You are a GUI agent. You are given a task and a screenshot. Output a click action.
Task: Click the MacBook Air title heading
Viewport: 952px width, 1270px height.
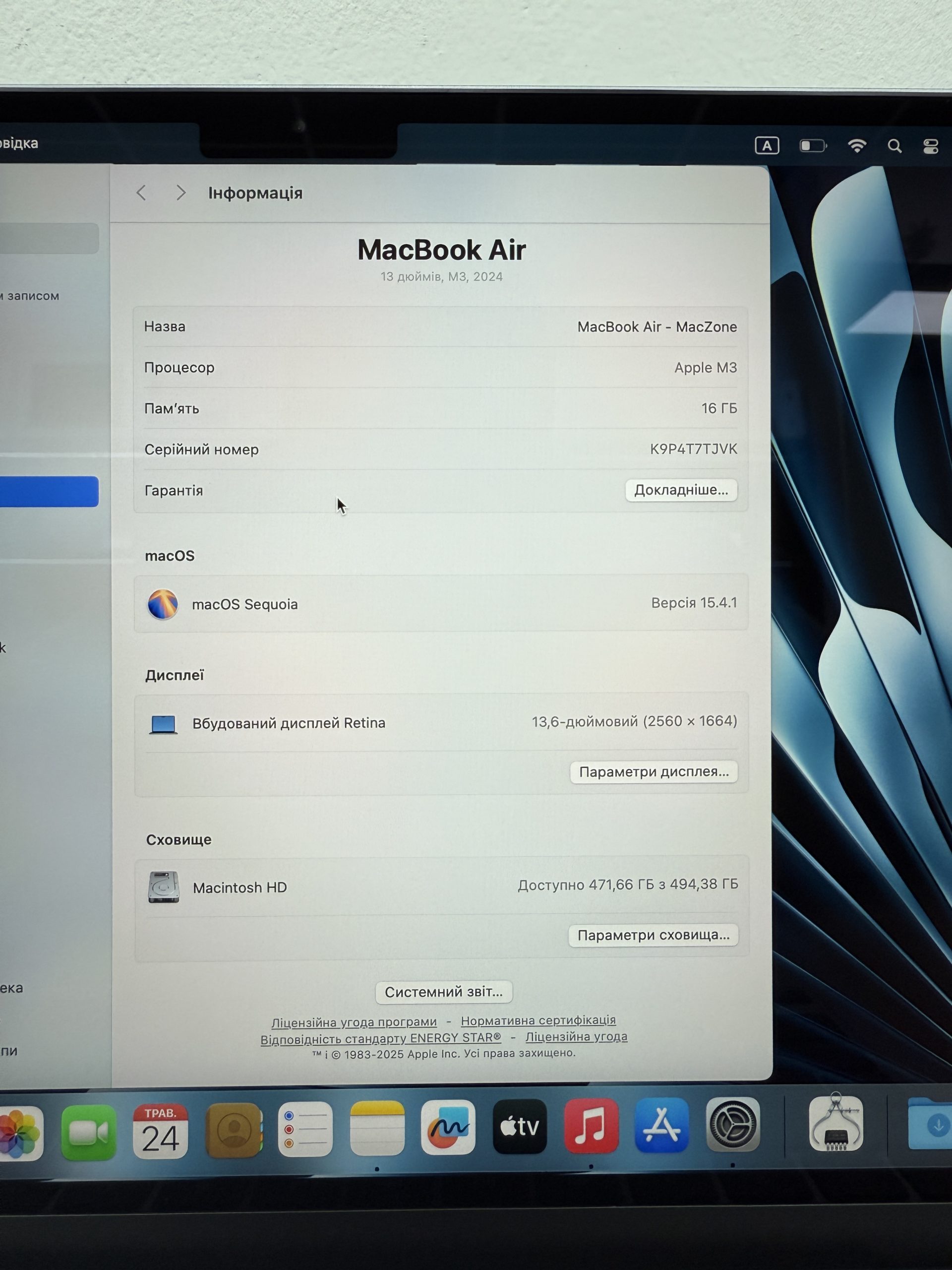coord(441,251)
